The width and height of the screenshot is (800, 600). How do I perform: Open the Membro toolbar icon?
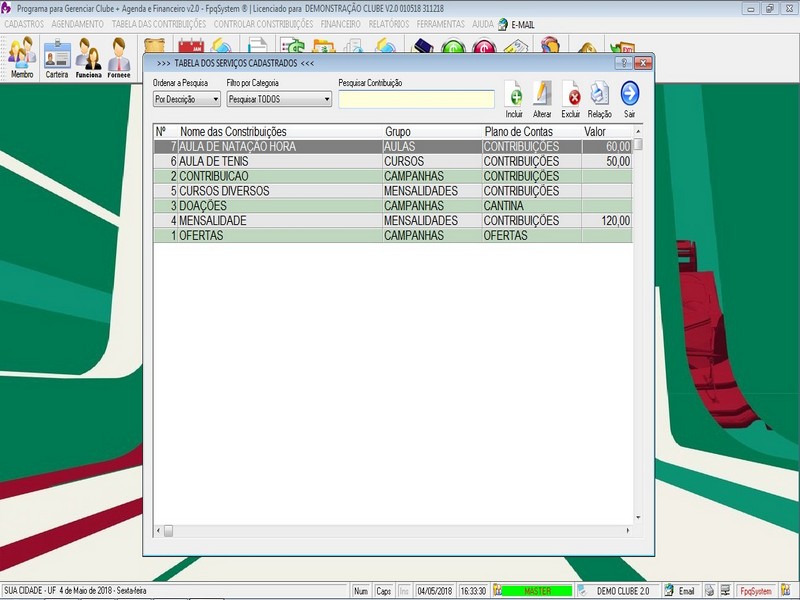tap(22, 58)
